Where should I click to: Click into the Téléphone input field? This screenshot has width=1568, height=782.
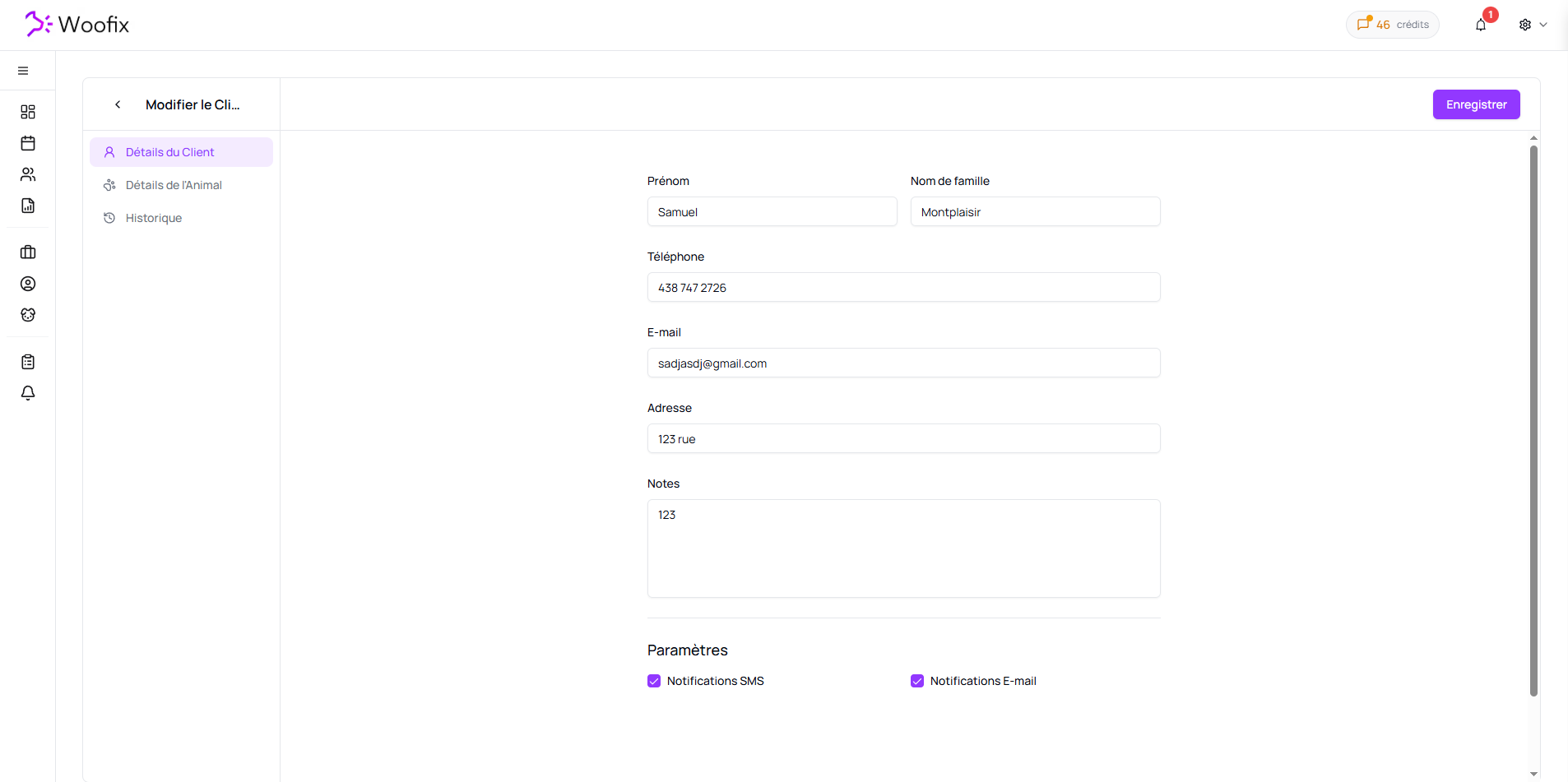[903, 288]
